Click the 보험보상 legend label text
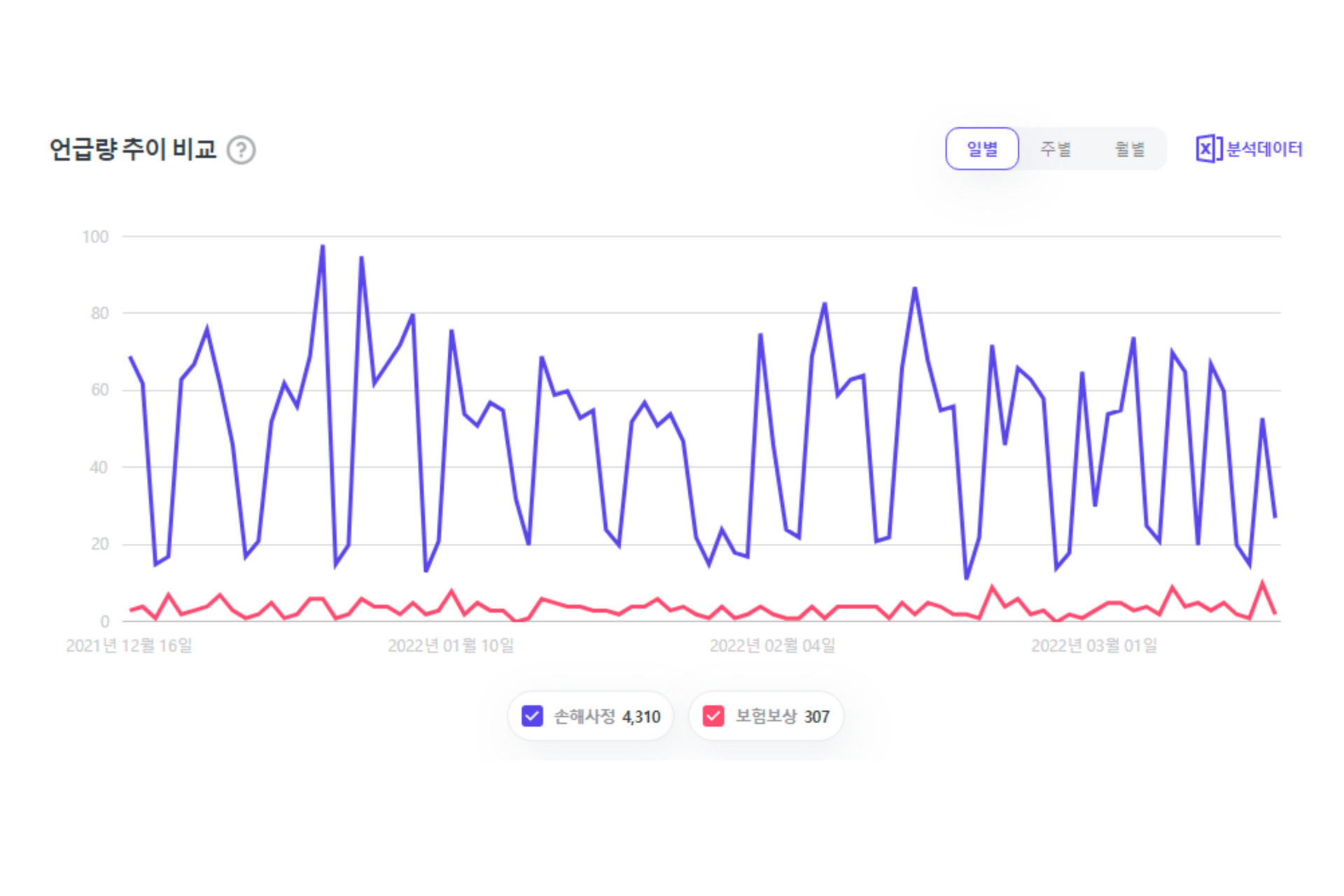This screenshot has width=1344, height=896. pyautogui.click(x=765, y=716)
